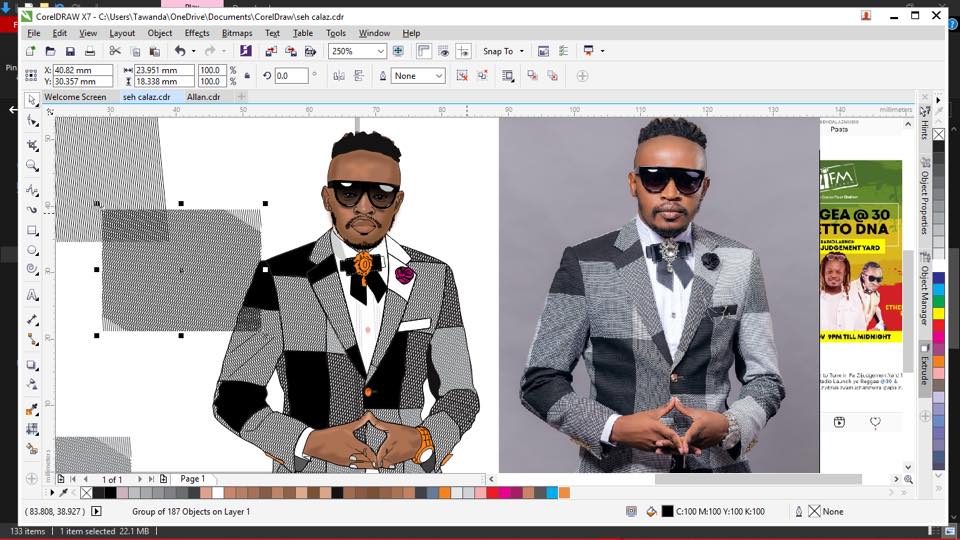
Task: Click the Publish to PDF icon
Action: [x=310, y=51]
